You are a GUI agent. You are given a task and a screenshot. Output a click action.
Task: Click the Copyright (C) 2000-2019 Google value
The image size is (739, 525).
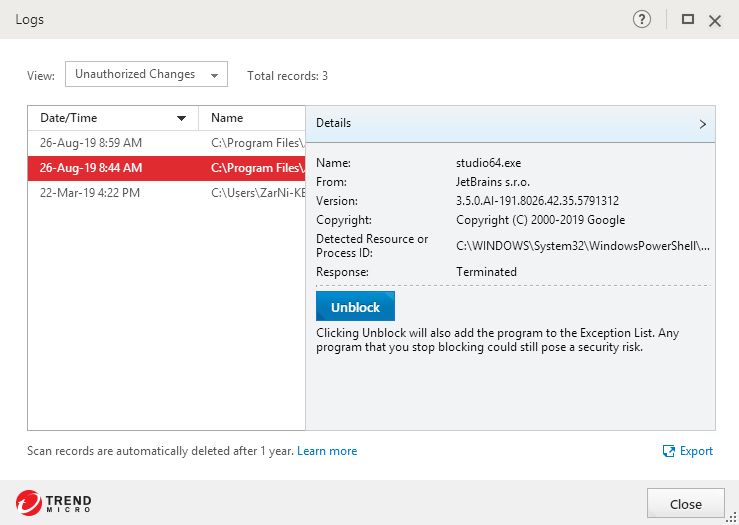[540, 220]
